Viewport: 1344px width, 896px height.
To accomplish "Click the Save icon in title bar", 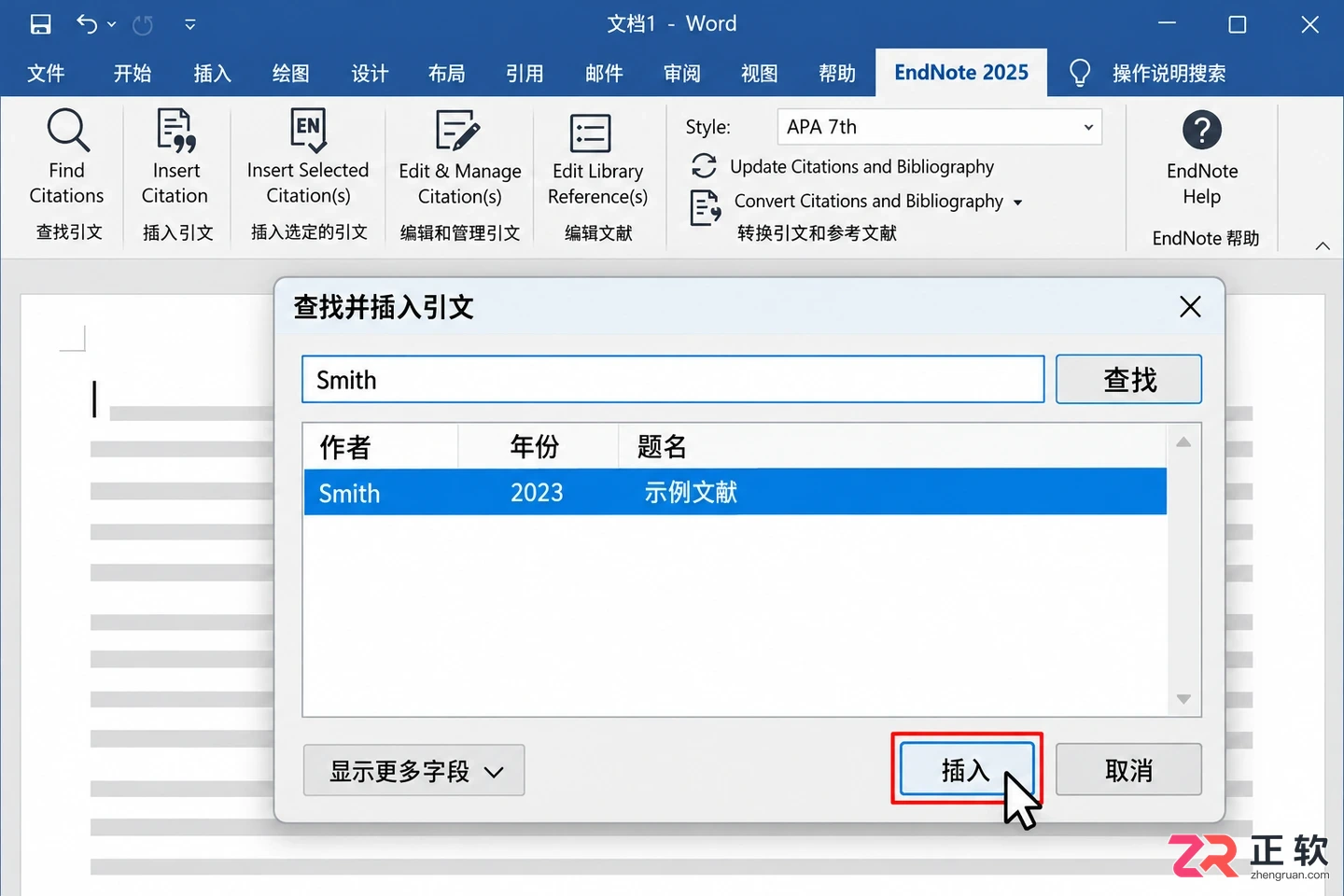I will pyautogui.click(x=40, y=24).
